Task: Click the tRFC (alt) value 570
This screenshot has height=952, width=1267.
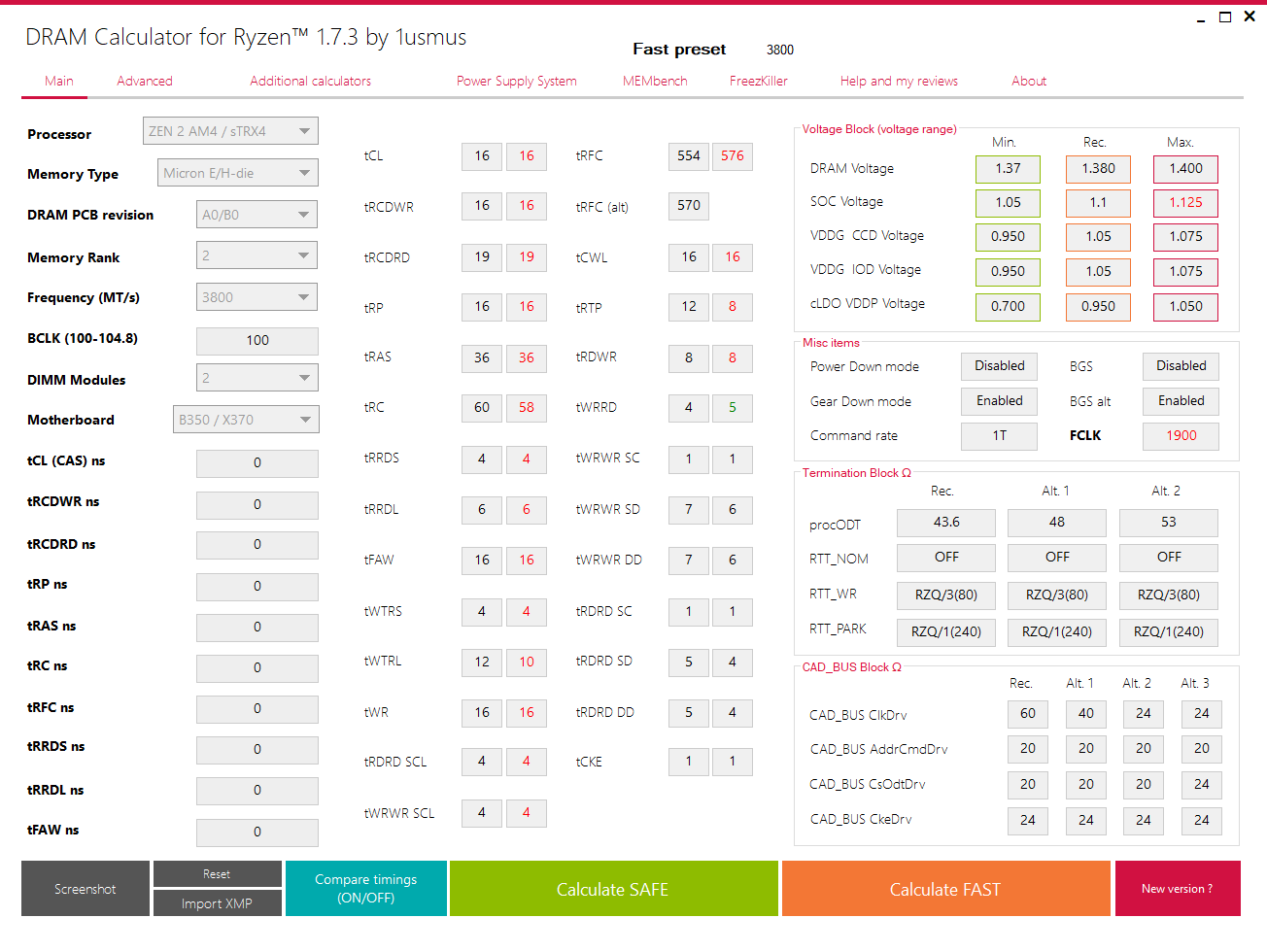Action: pyautogui.click(x=689, y=206)
